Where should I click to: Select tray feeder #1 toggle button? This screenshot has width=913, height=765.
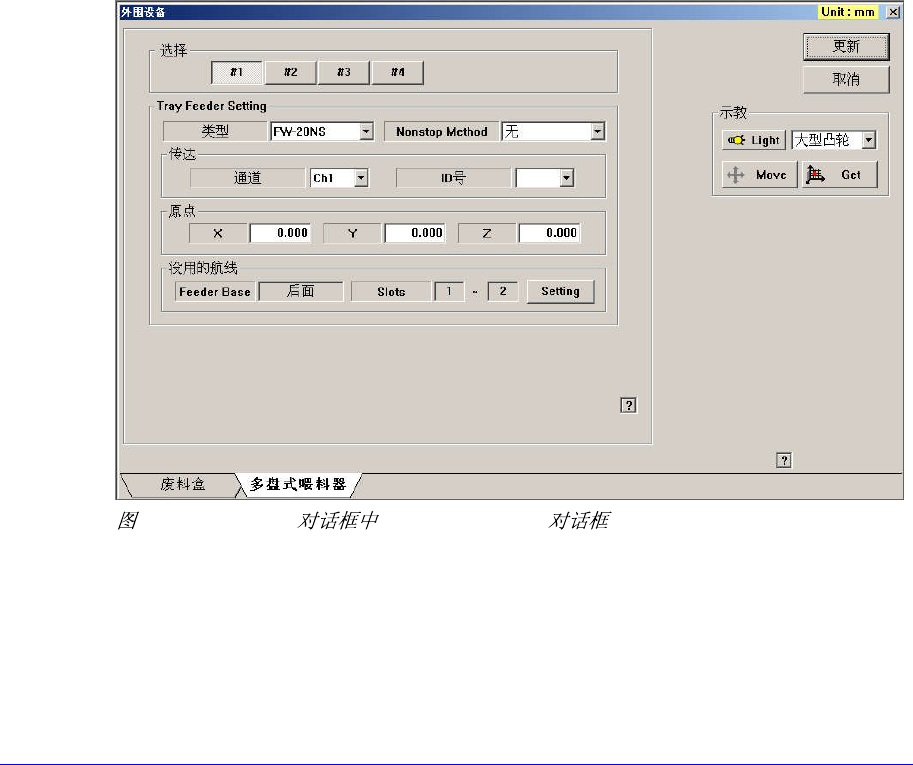click(x=236, y=72)
